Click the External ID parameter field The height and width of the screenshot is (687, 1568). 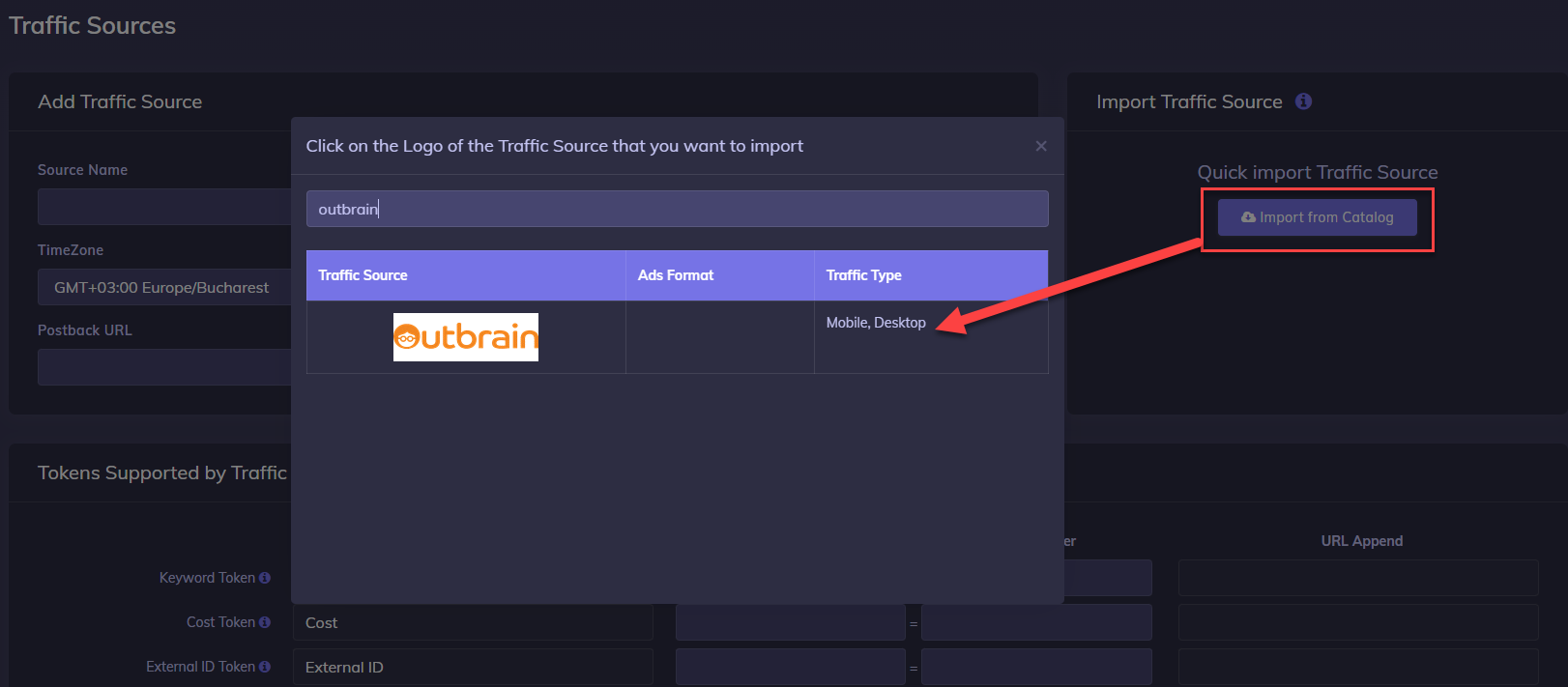[790, 667]
